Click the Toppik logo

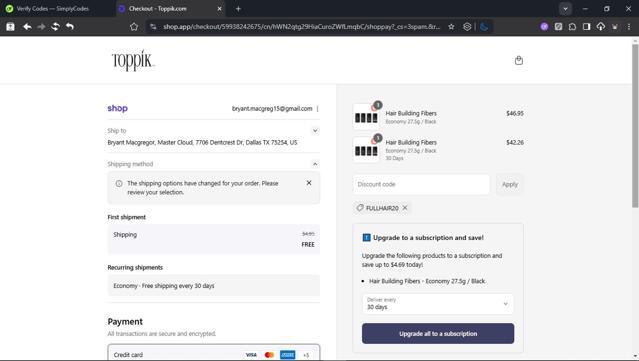pos(133,61)
